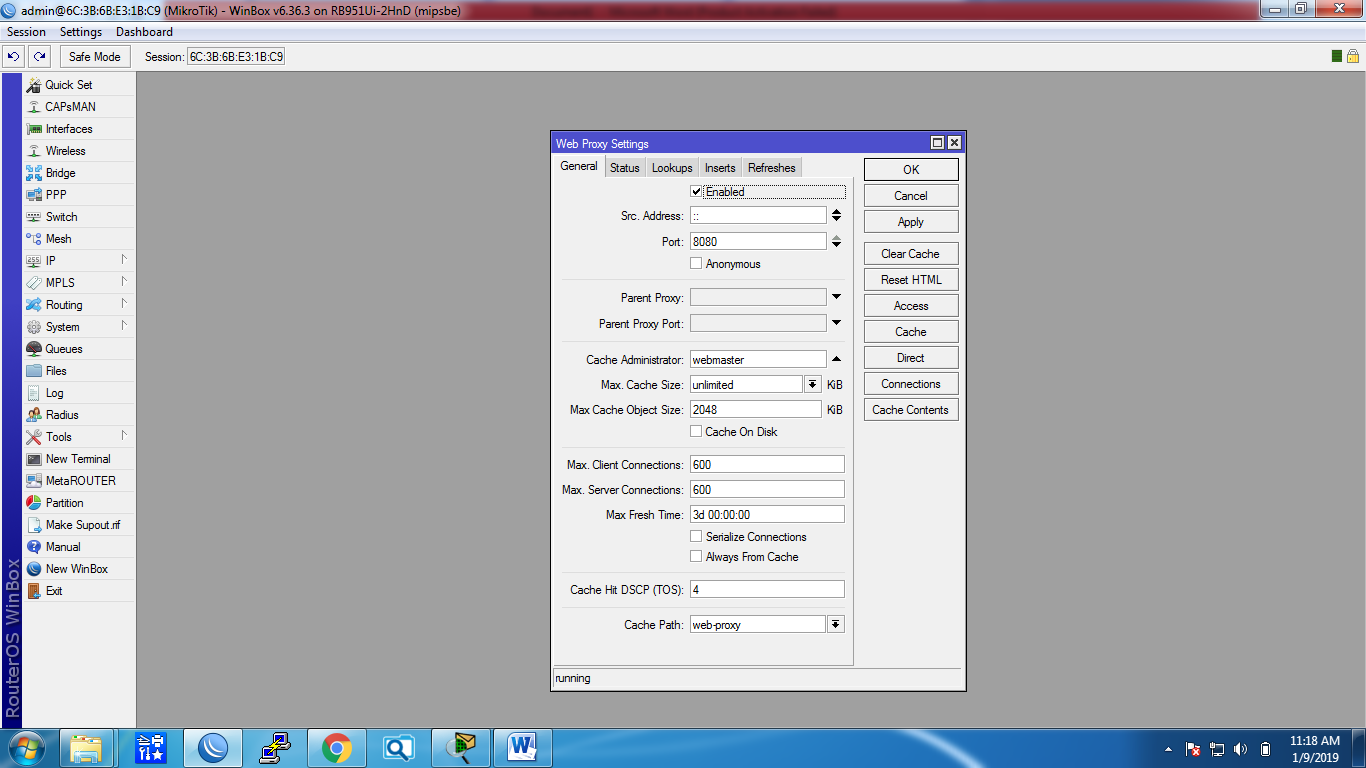Open Interfaces icon in sidebar
The image size is (1366, 768).
tap(34, 129)
